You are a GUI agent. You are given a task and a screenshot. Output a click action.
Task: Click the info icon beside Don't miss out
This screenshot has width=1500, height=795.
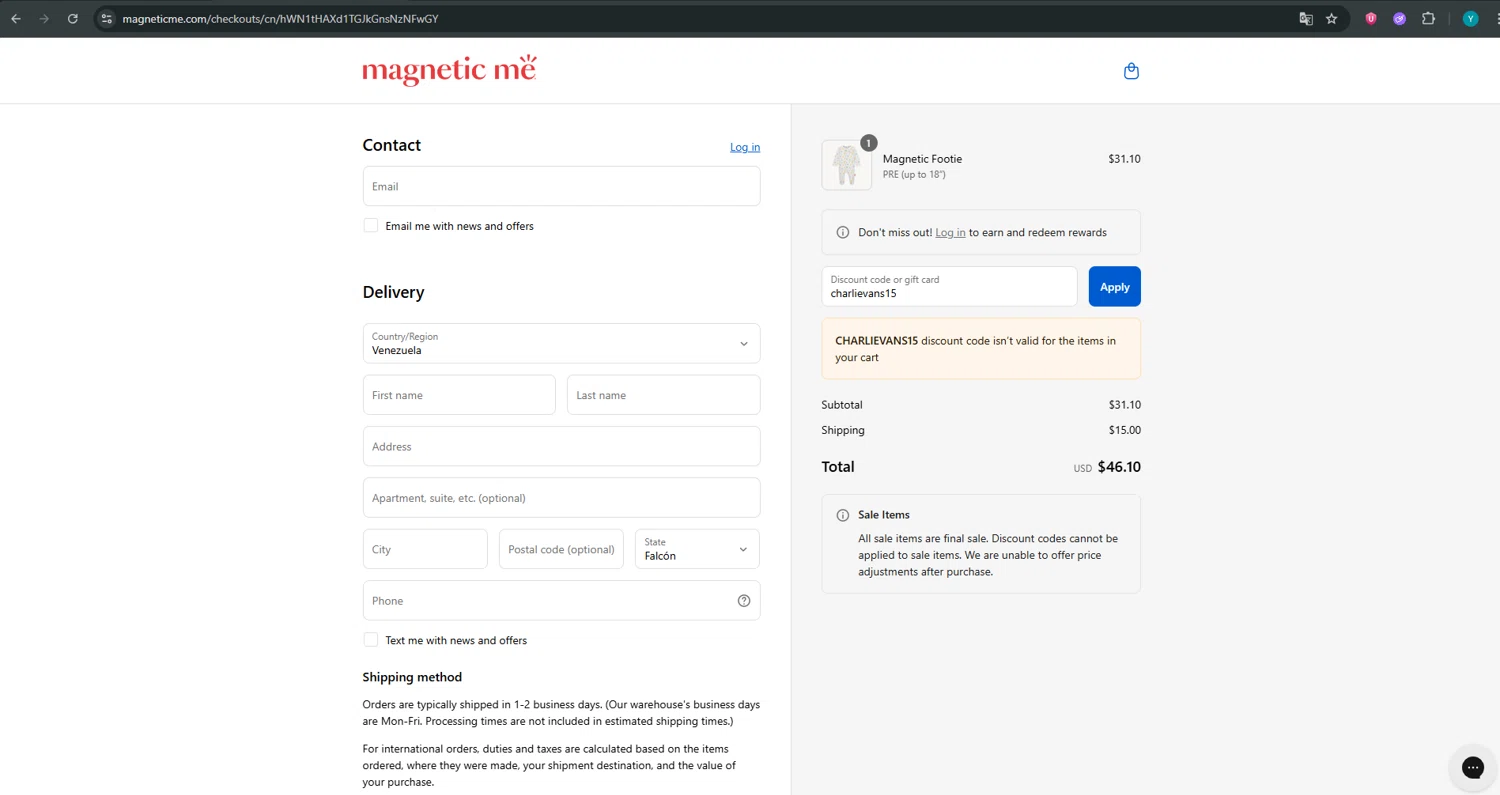click(x=843, y=232)
